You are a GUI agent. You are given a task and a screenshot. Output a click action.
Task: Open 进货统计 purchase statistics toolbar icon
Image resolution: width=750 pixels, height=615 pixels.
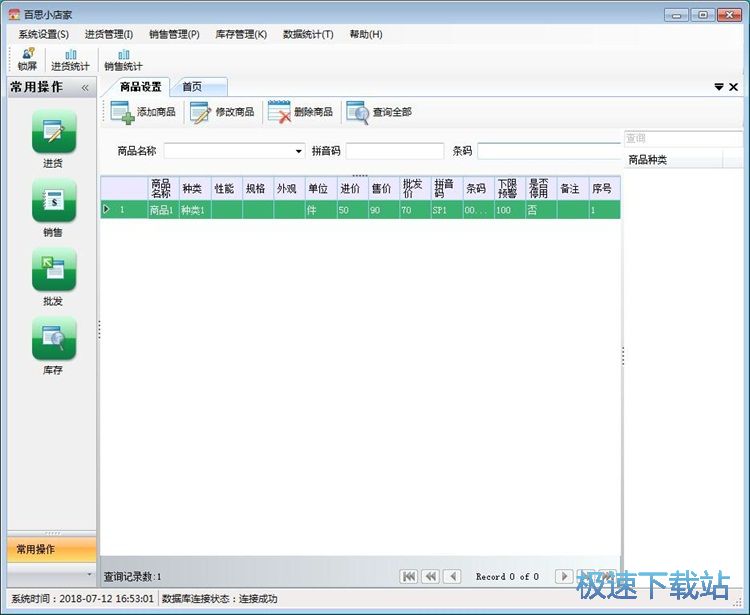[x=70, y=59]
